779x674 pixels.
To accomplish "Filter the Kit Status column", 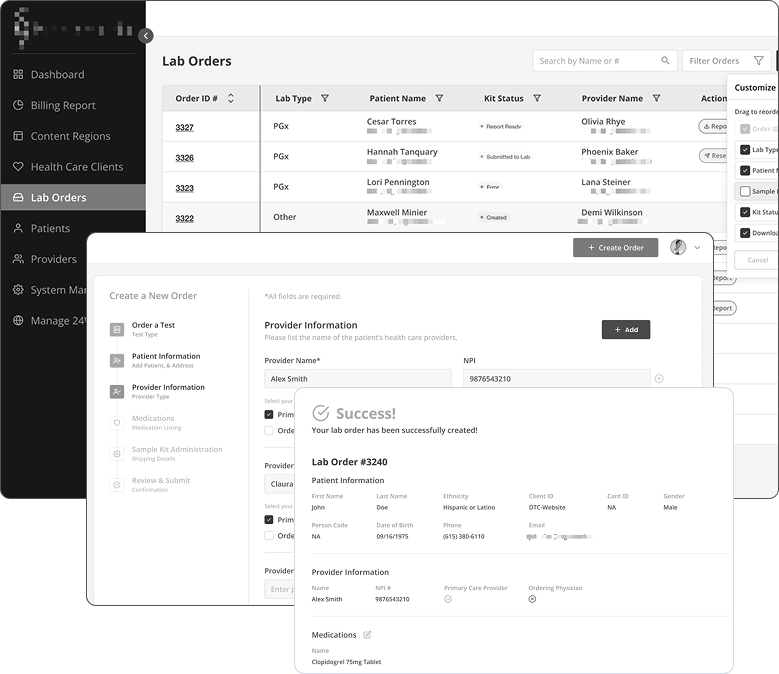I will coord(537,99).
